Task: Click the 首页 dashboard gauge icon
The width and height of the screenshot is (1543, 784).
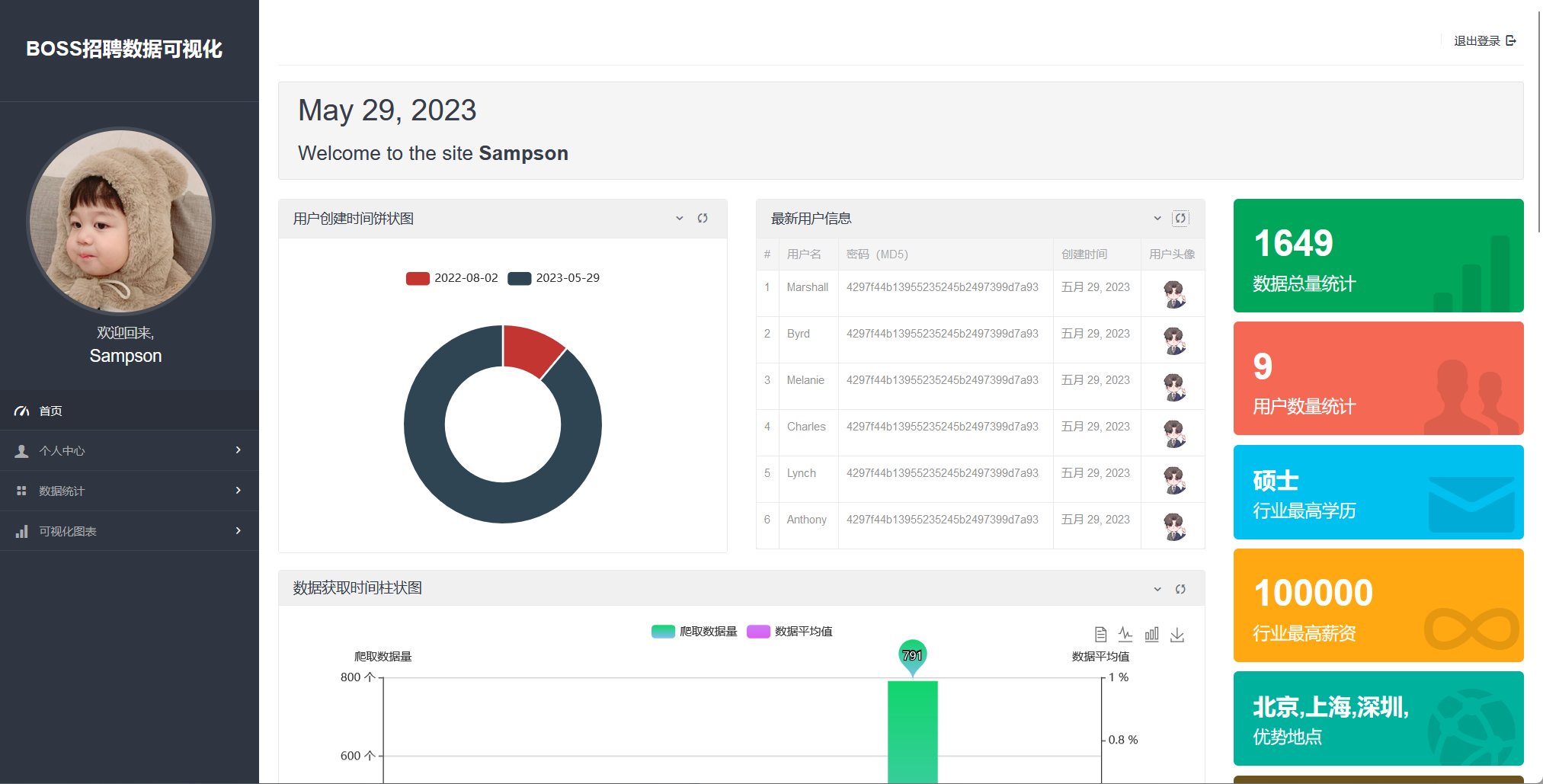Action: (x=22, y=411)
